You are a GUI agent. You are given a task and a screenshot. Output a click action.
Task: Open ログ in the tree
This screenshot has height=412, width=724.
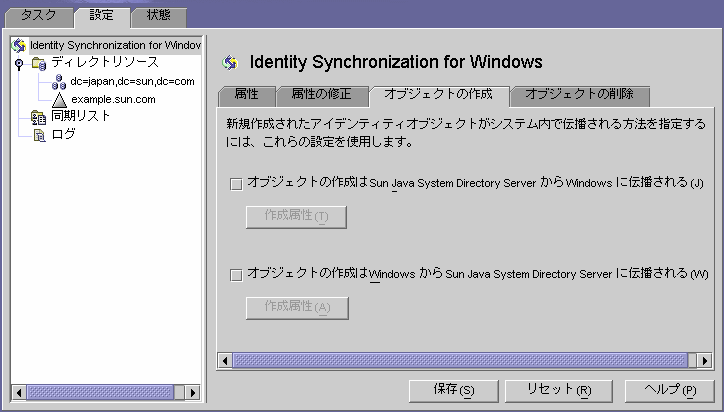[63, 134]
